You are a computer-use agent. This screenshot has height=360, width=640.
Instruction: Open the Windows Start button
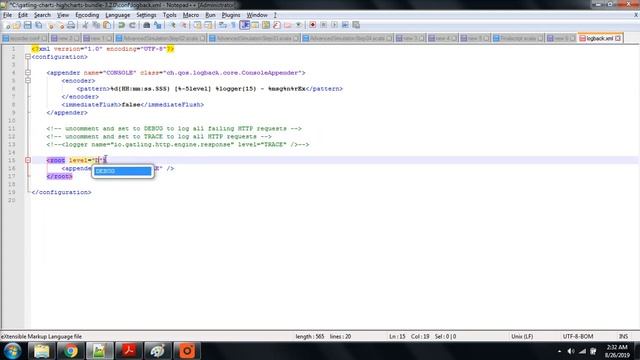pos(12,351)
